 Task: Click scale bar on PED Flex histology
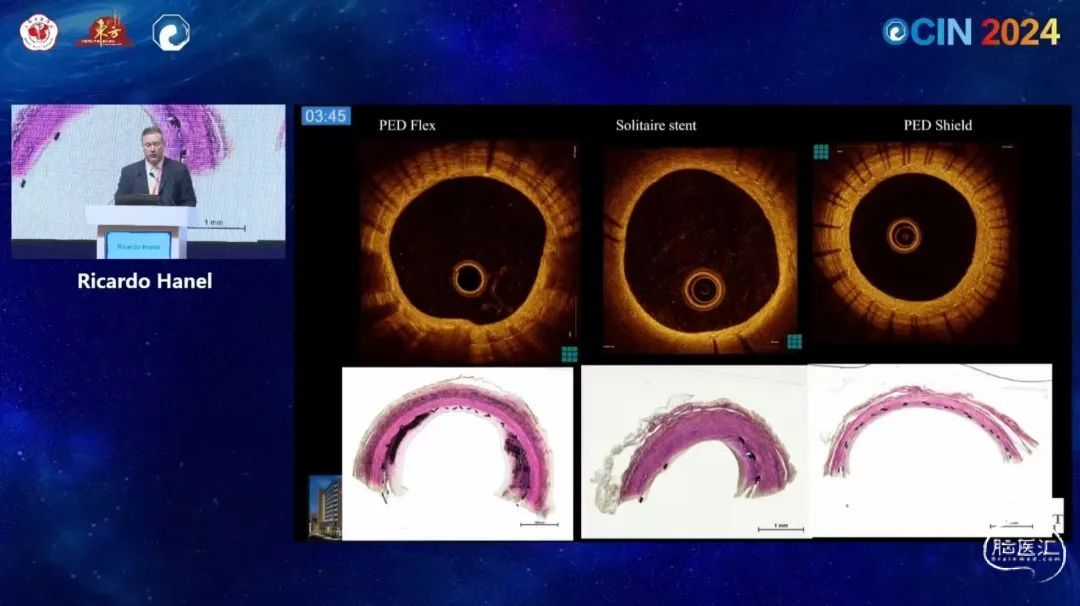(539, 524)
